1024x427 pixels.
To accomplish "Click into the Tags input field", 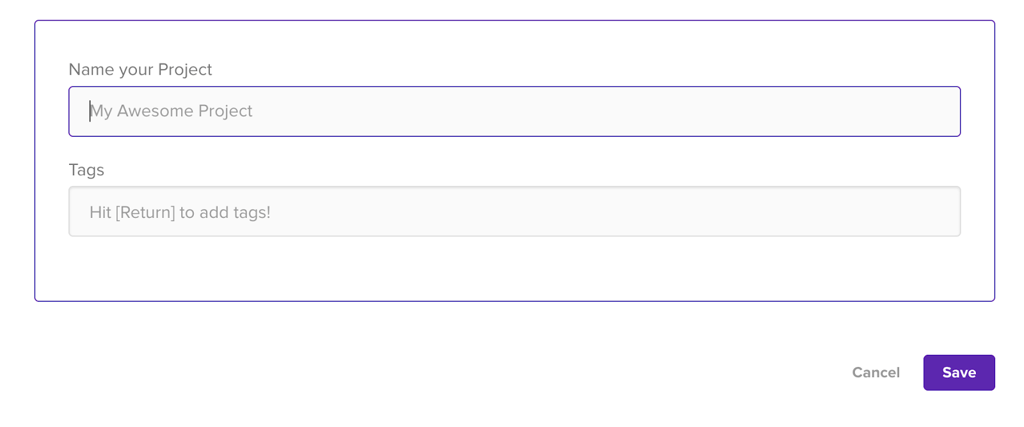I will [515, 212].
